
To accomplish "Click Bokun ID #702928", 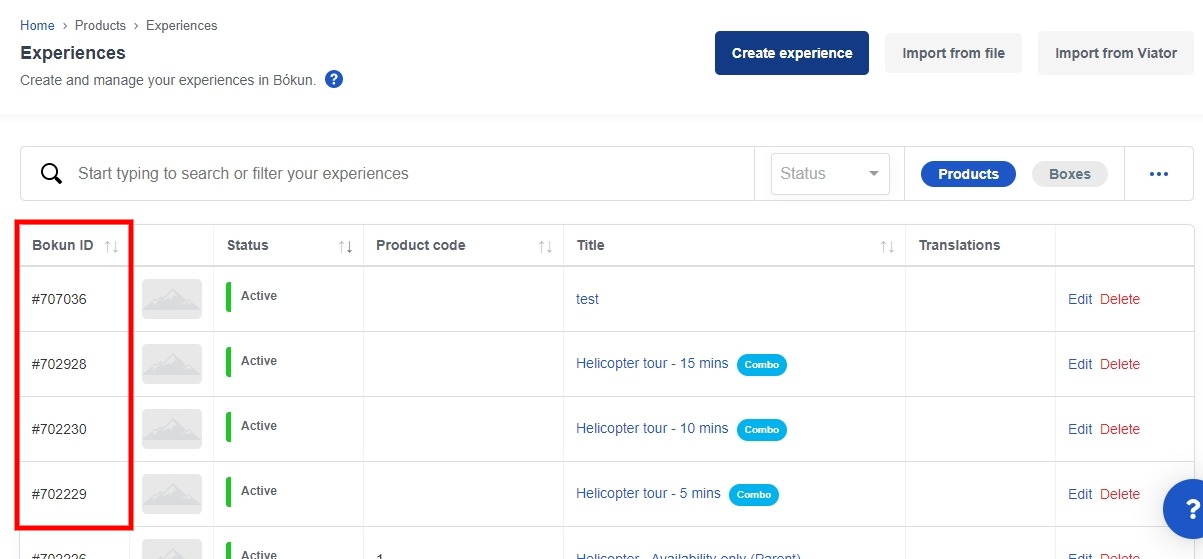I will pyautogui.click(x=59, y=364).
